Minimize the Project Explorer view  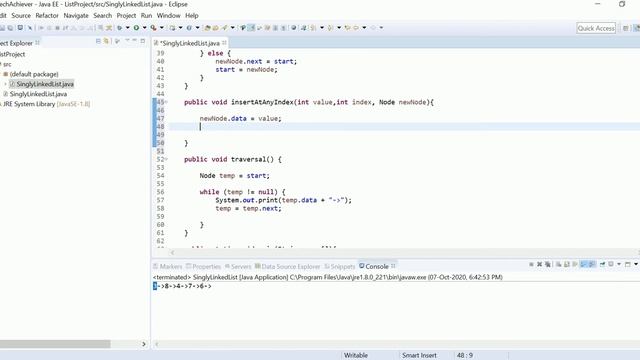tap(134, 41)
